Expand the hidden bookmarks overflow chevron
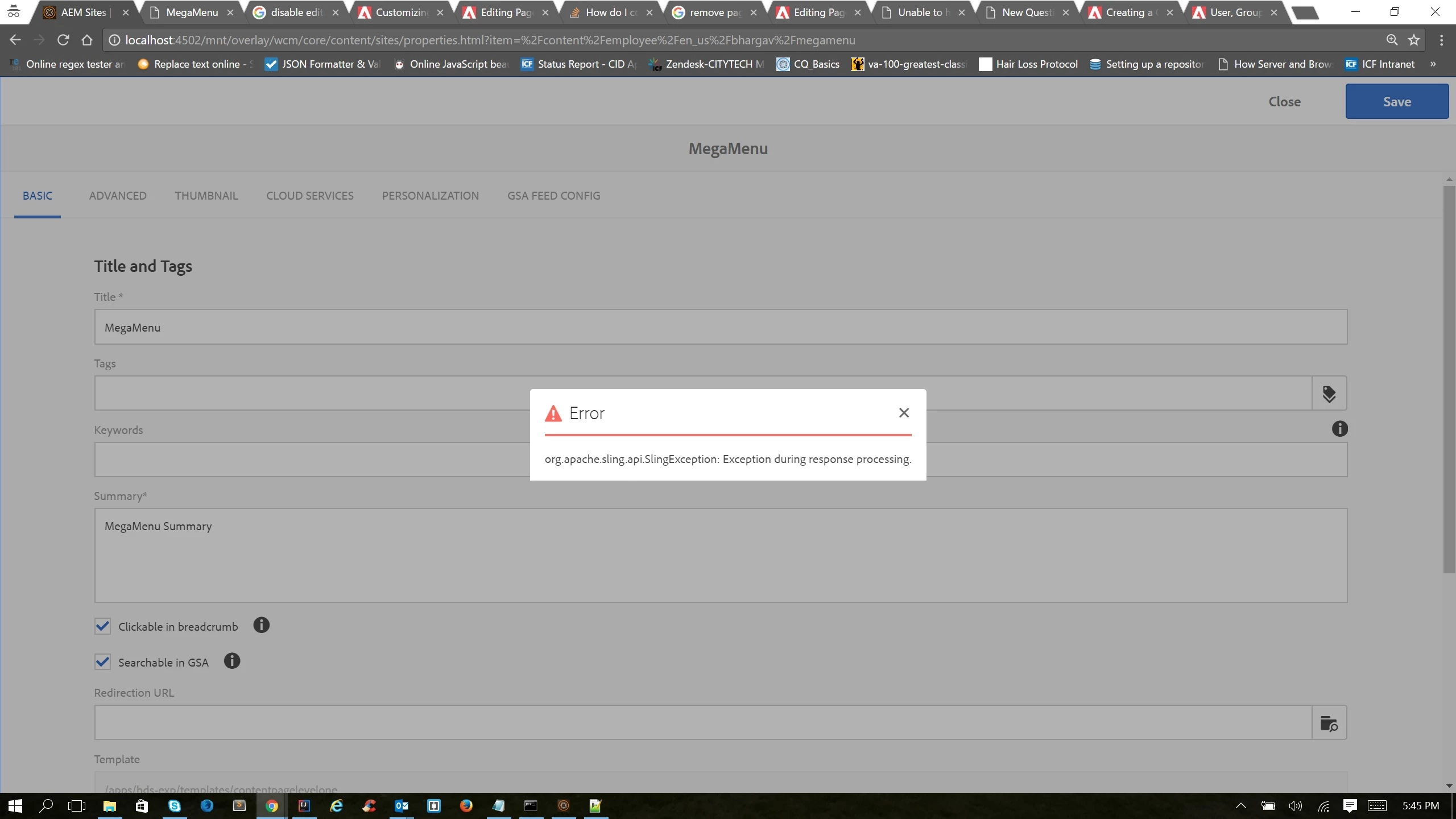Screen dimensions: 1456x819 pos(1433,64)
